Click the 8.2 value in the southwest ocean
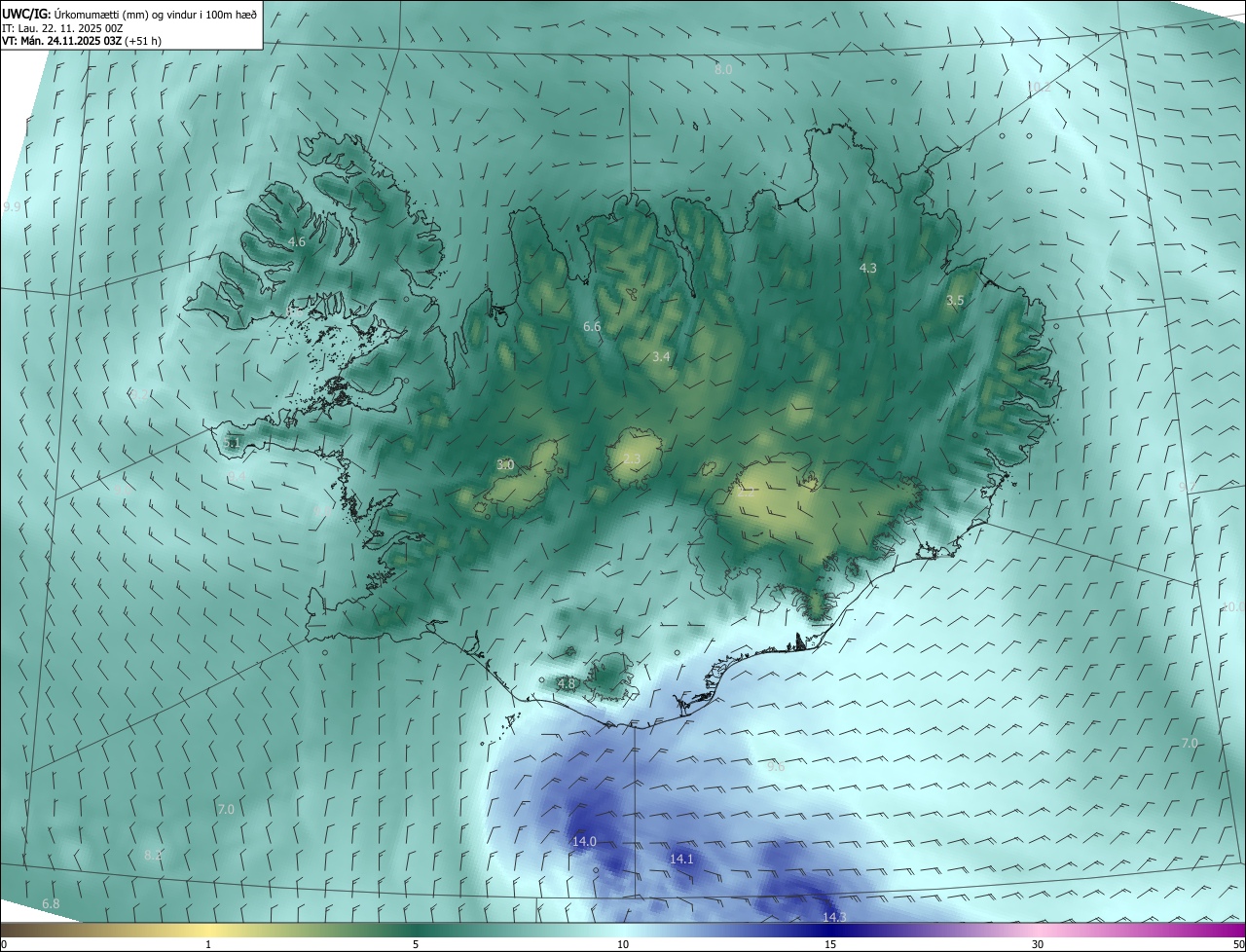 [153, 855]
